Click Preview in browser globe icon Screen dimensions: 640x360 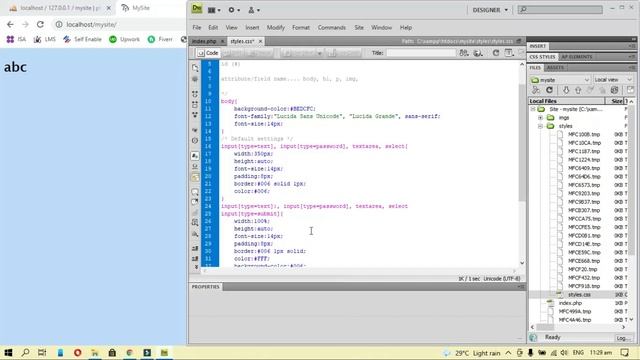click(478, 53)
